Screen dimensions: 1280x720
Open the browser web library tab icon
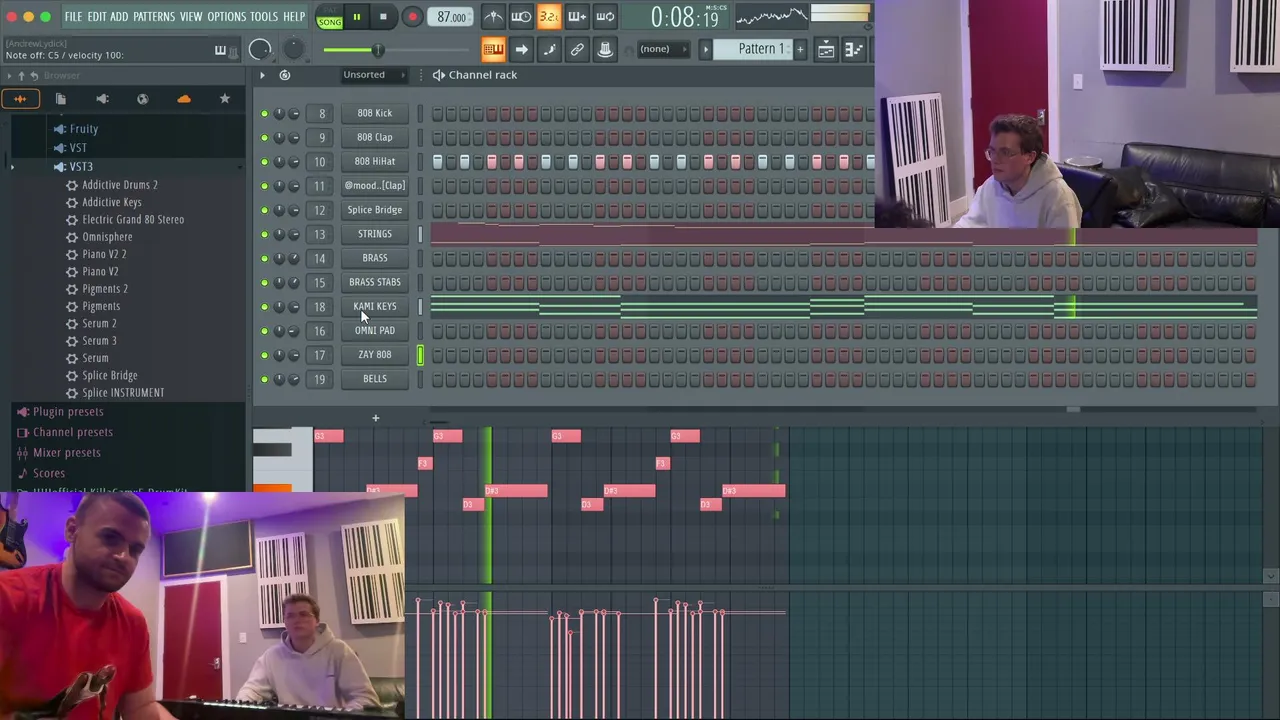[x=143, y=99]
